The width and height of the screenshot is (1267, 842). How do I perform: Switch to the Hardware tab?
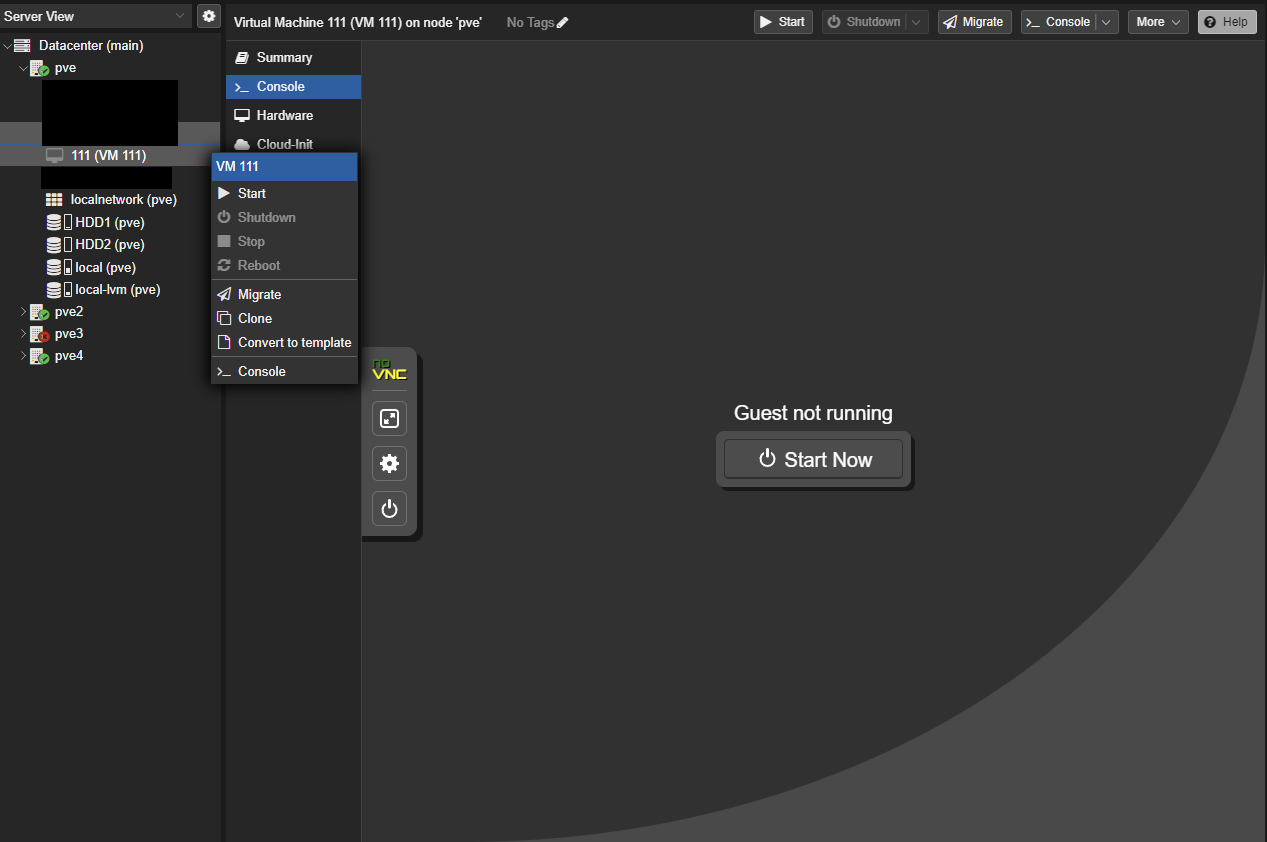(284, 115)
